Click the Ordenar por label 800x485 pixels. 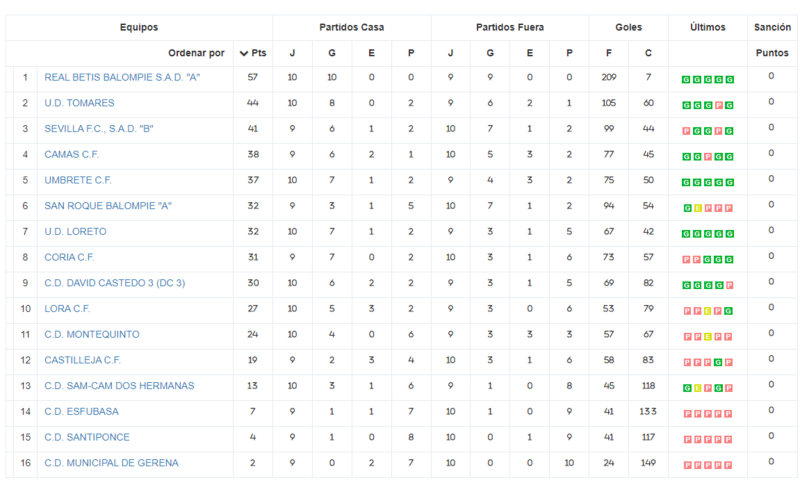pos(196,53)
